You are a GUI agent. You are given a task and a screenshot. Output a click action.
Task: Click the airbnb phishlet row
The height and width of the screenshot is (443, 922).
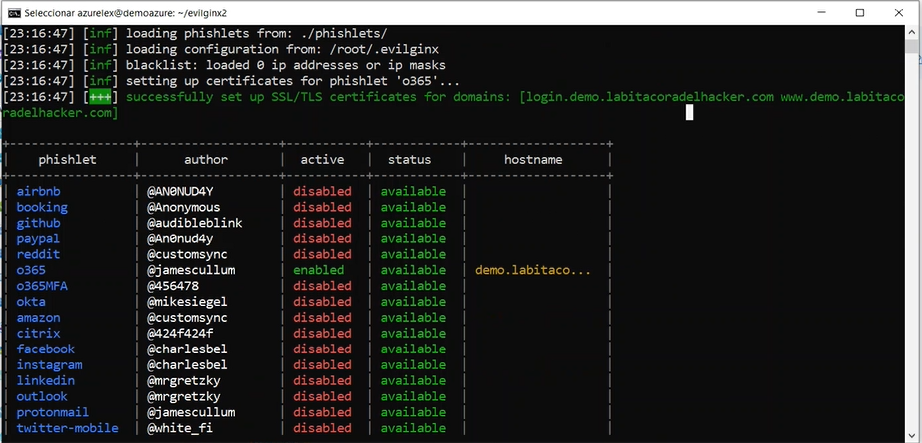(306, 191)
